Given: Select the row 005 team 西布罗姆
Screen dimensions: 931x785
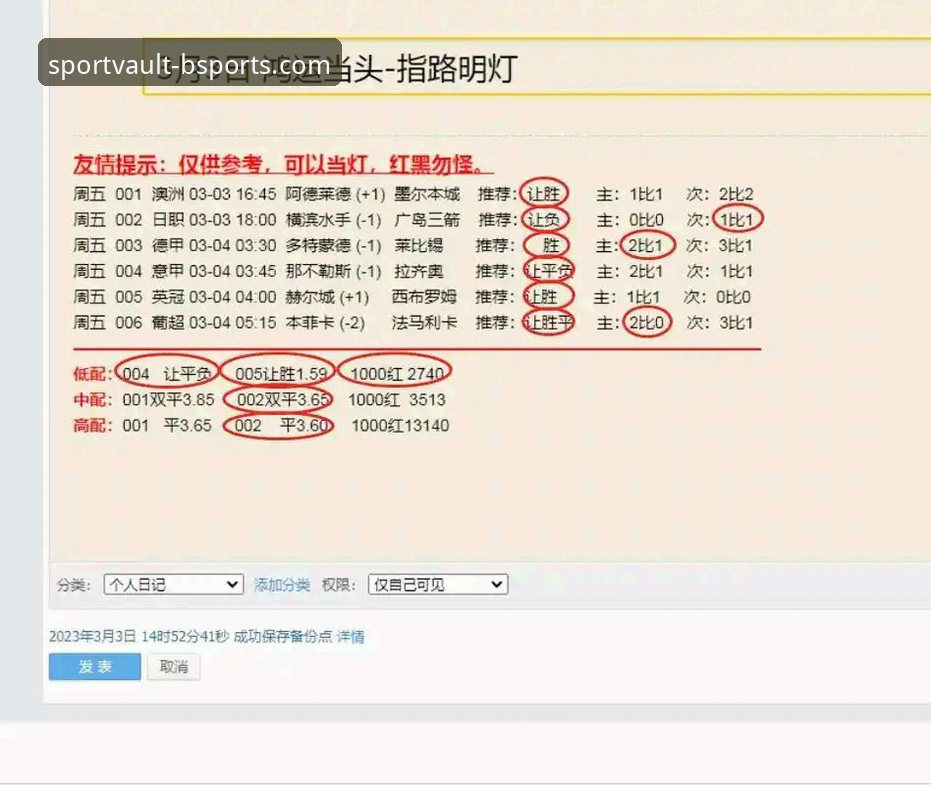Looking at the screenshot, I should [x=424, y=297].
